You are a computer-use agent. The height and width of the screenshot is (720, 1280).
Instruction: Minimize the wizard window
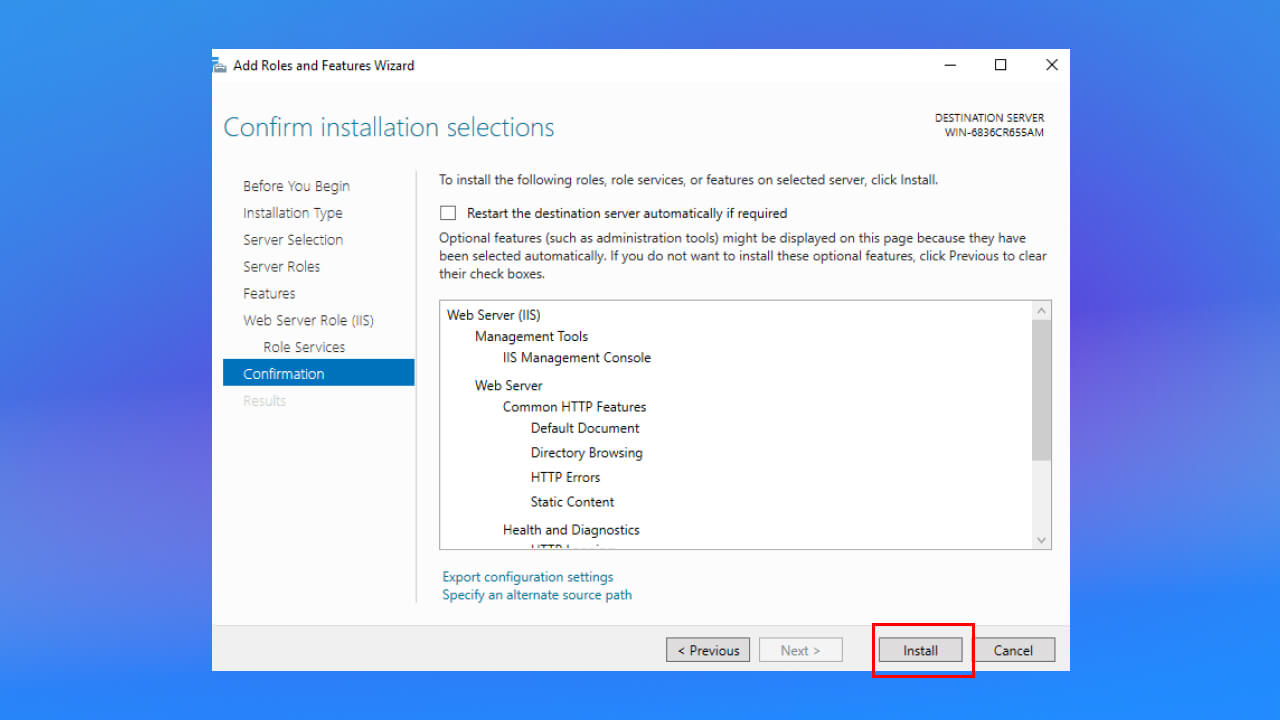[x=949, y=65]
